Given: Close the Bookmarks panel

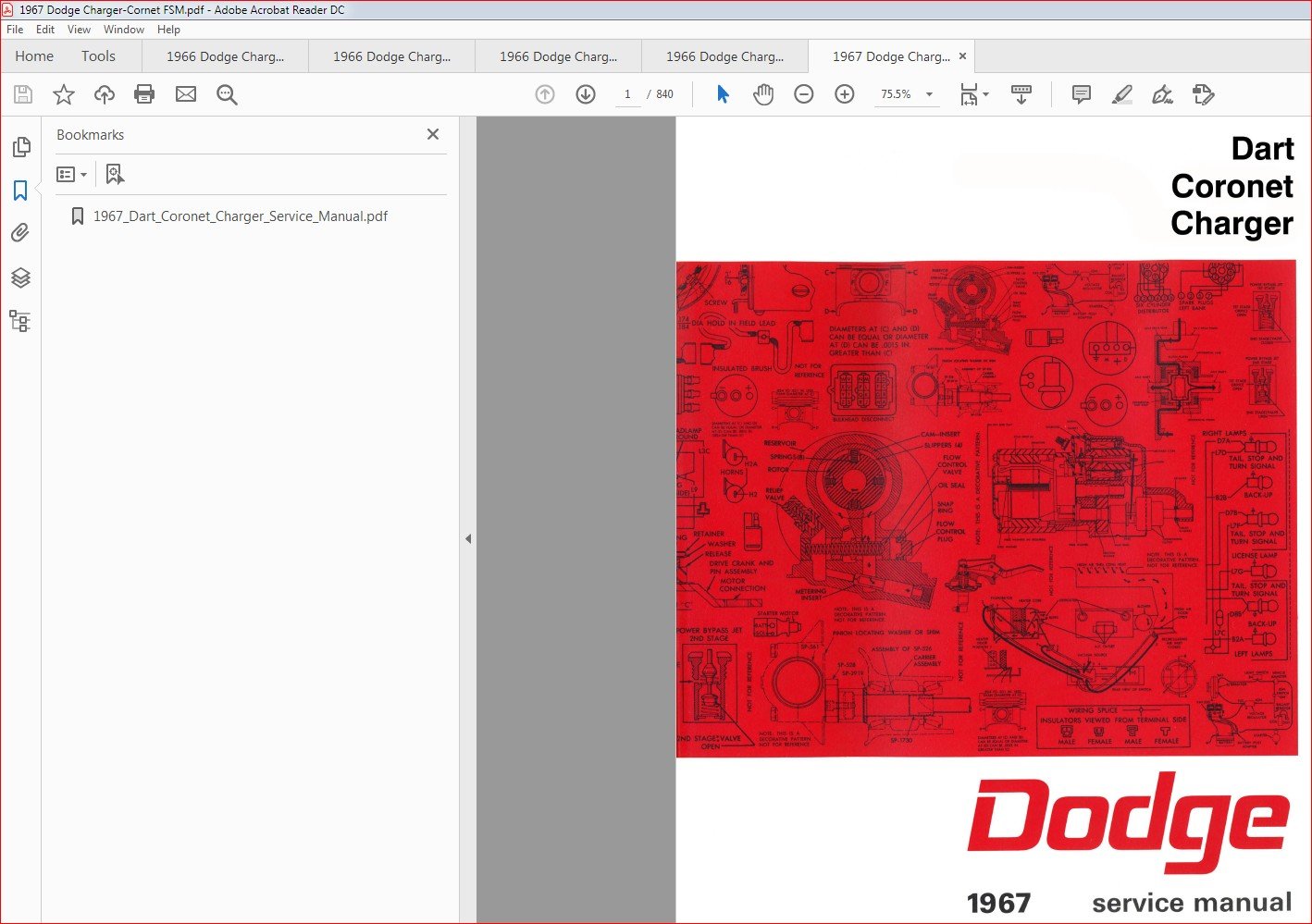Looking at the screenshot, I should [x=433, y=134].
